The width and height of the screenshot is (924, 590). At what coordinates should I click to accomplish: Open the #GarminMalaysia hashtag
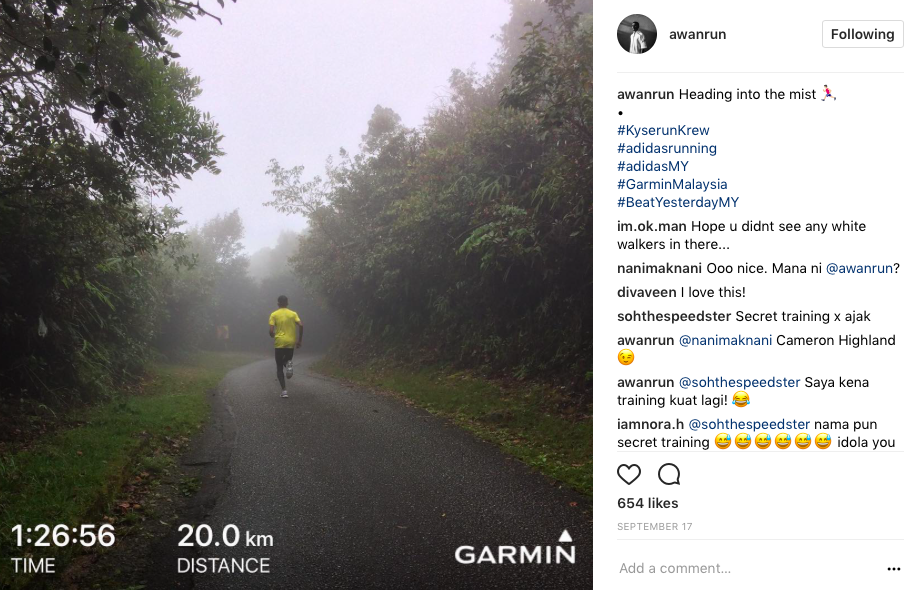[672, 184]
